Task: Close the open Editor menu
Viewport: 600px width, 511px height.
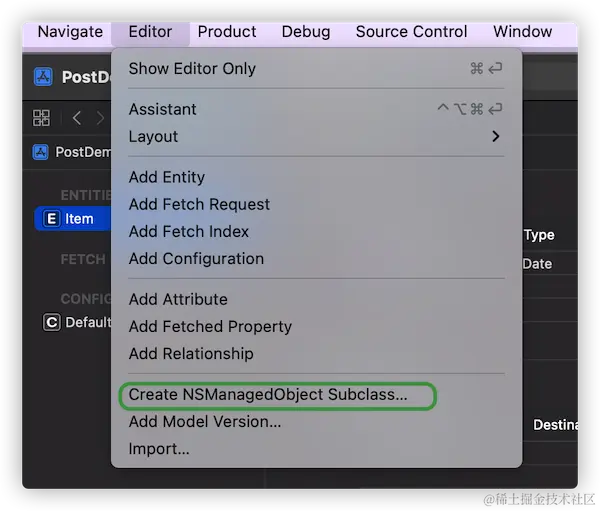Action: [x=150, y=32]
